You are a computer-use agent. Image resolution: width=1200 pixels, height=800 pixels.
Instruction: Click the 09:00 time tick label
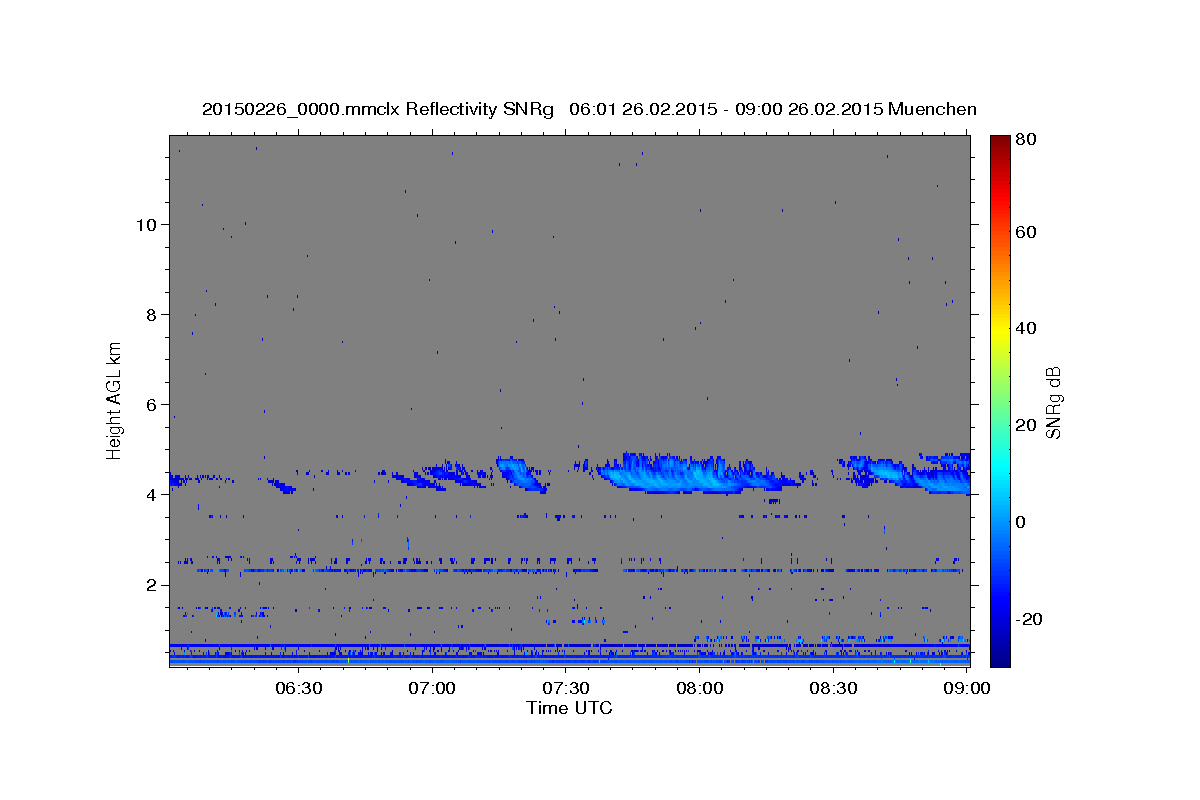click(x=967, y=689)
